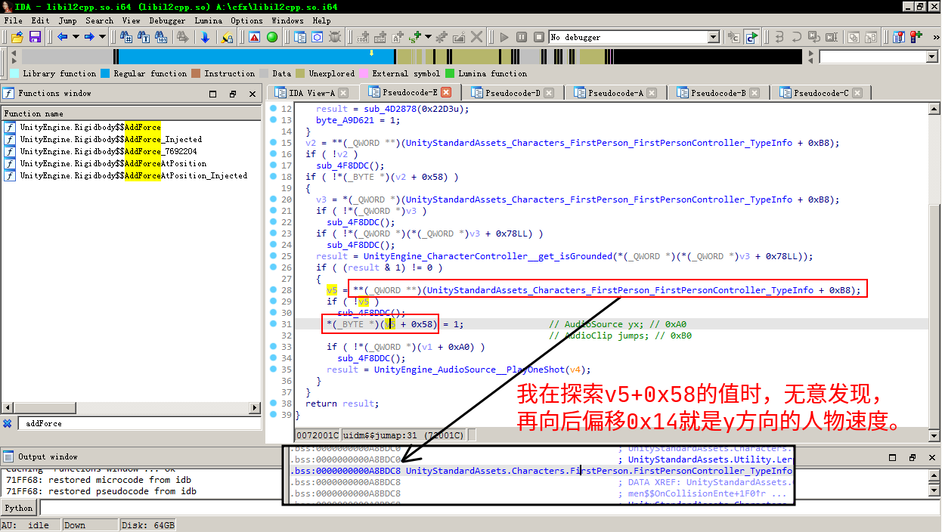Click the External symbol legend swatch
The height and width of the screenshot is (532, 942).
coord(363,74)
